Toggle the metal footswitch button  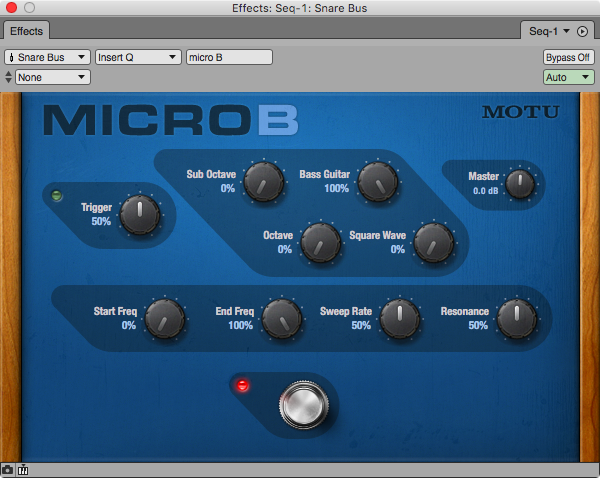tap(303, 405)
